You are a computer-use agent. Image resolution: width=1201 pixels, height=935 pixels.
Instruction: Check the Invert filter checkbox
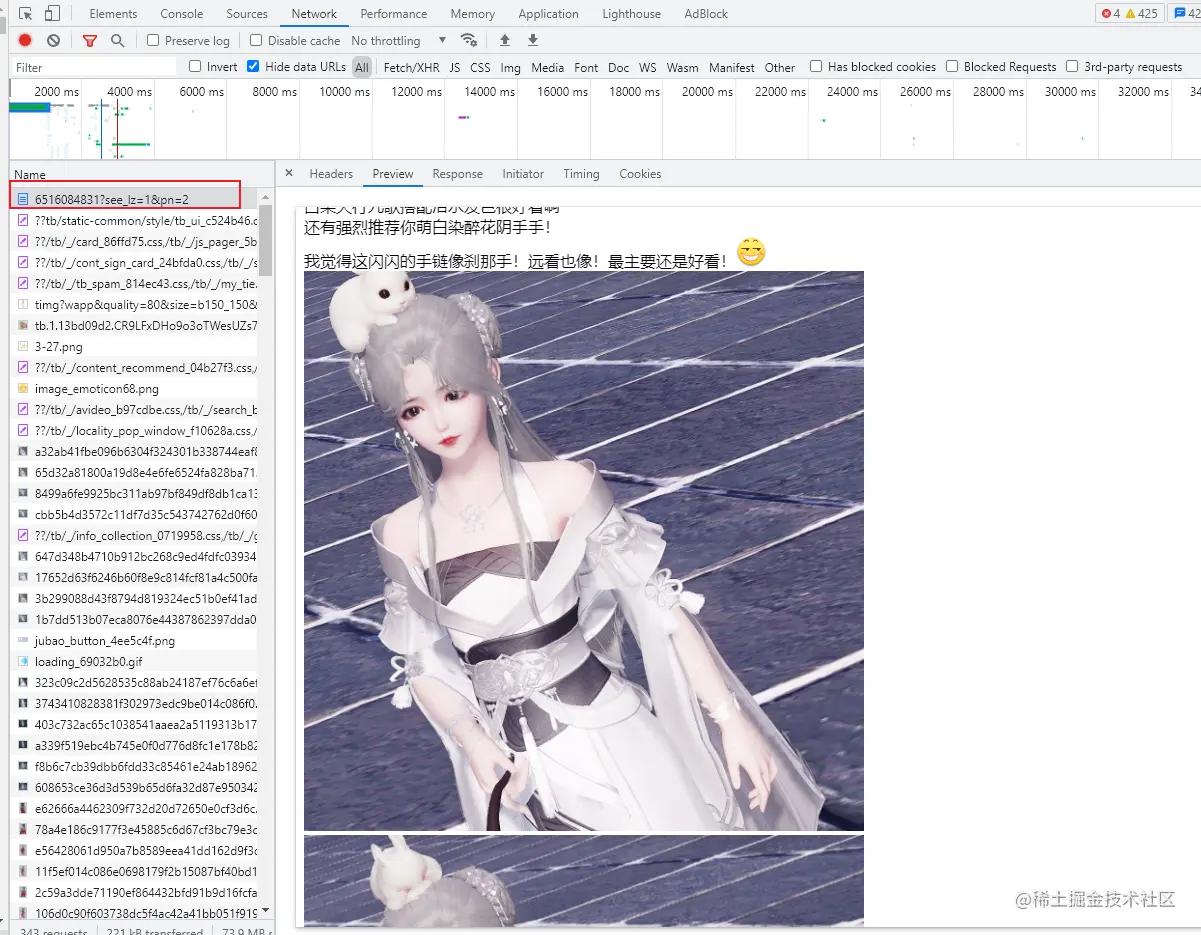tap(196, 67)
